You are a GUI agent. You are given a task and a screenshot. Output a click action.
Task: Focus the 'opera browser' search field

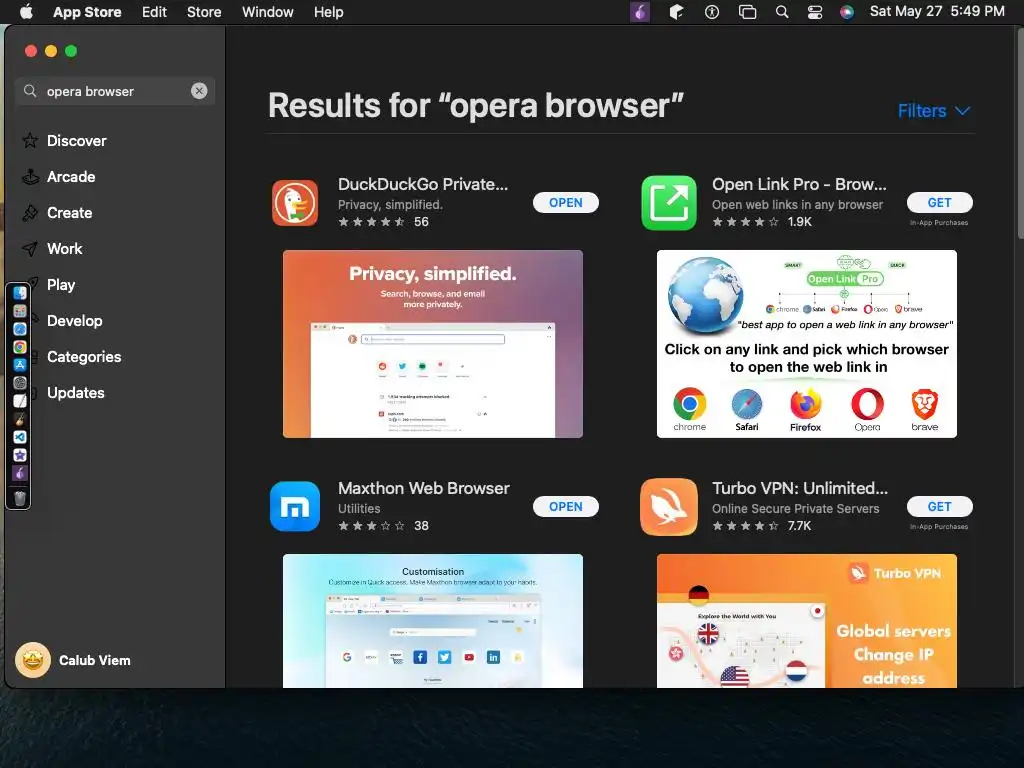coord(115,91)
